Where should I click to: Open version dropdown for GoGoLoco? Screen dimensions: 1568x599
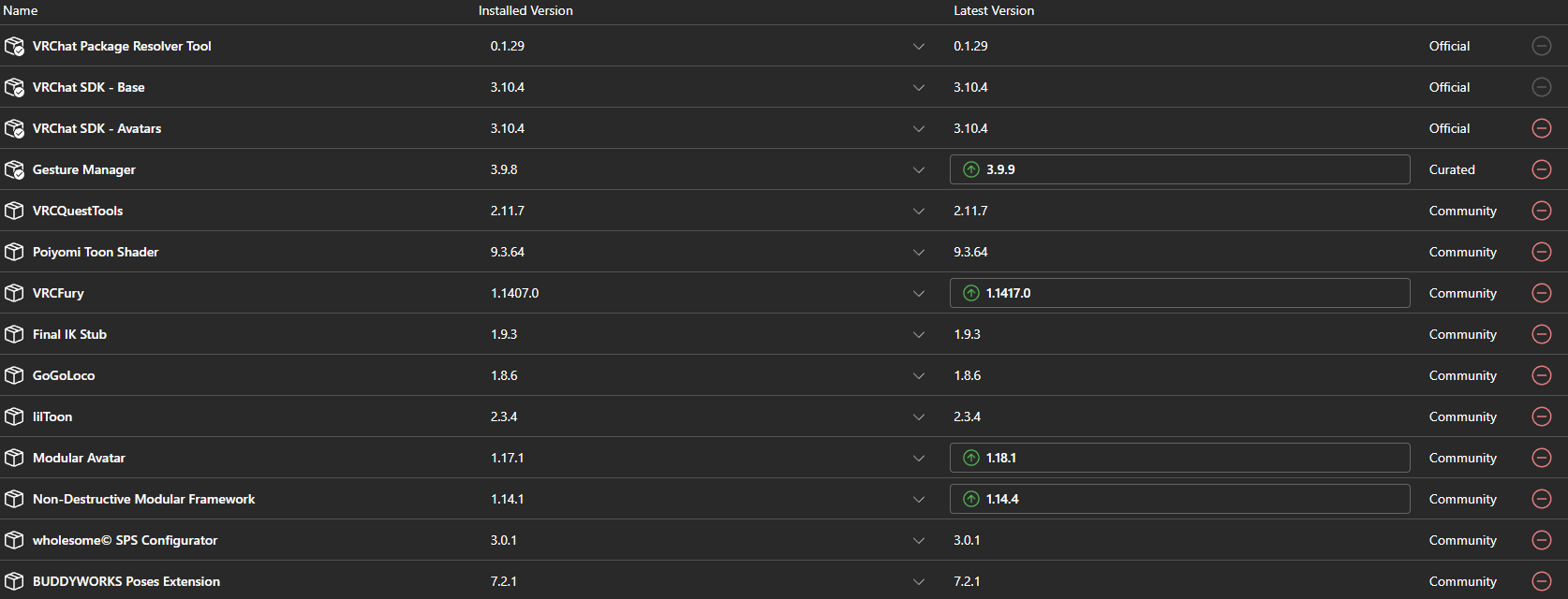(x=919, y=376)
